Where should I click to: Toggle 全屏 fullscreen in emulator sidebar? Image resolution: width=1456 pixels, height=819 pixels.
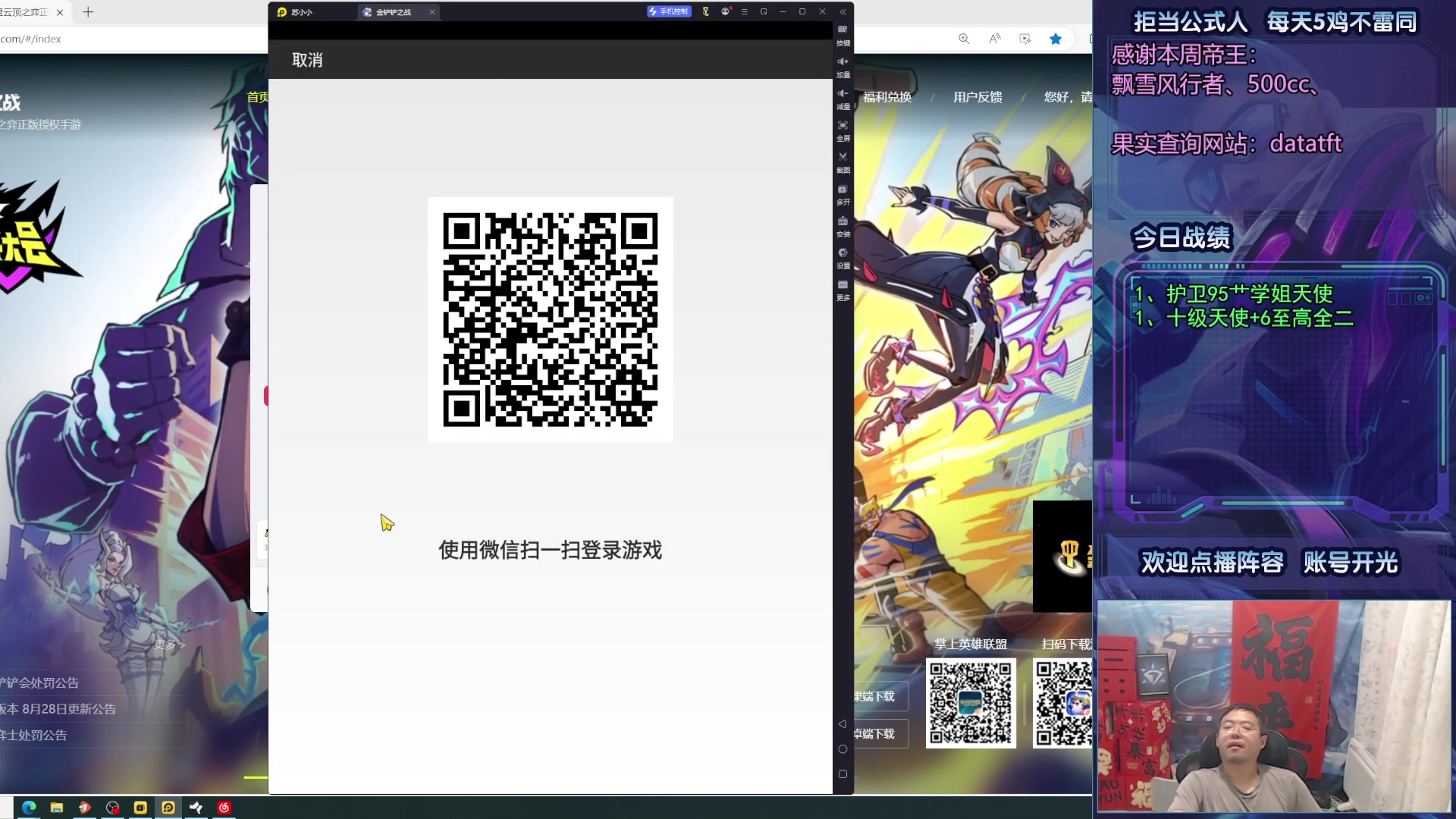tap(843, 130)
